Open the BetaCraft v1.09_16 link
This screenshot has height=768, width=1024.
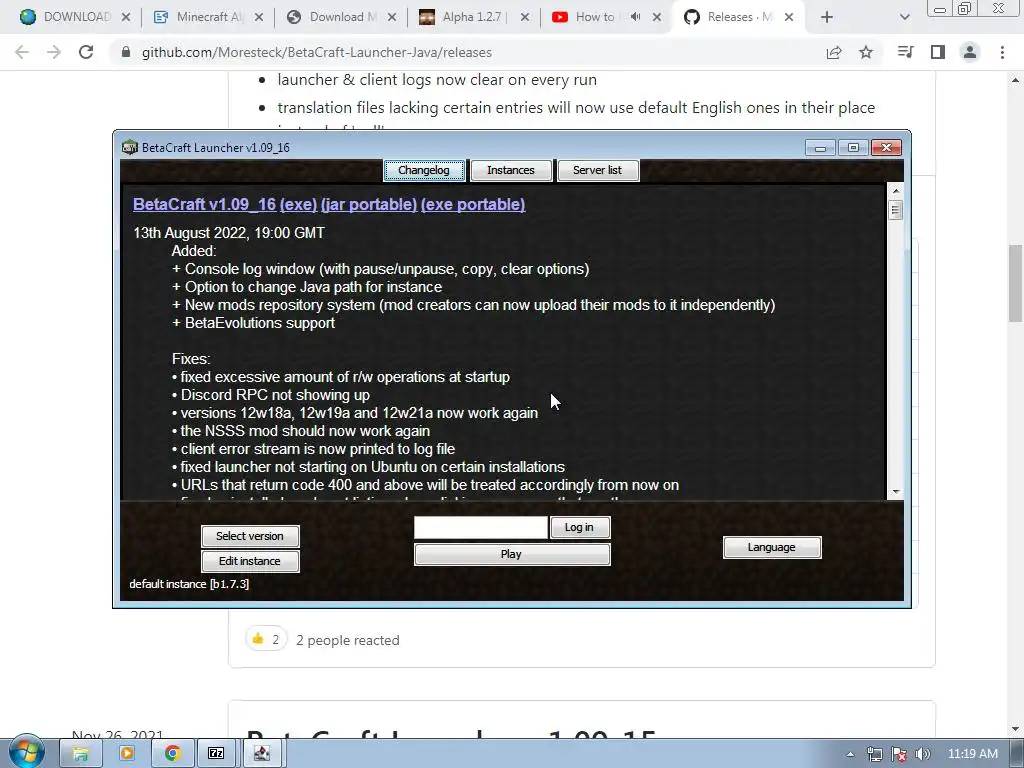click(204, 204)
